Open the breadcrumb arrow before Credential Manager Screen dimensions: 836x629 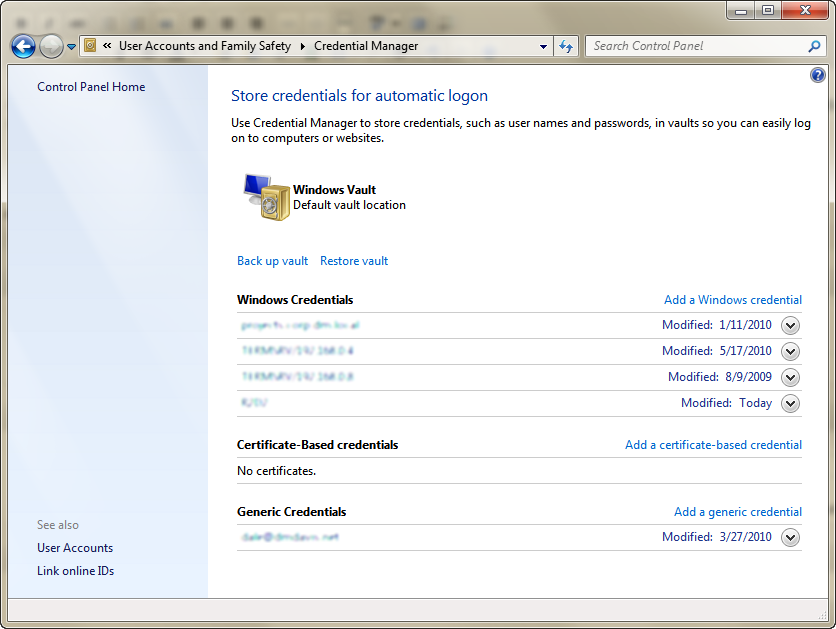tap(302, 47)
